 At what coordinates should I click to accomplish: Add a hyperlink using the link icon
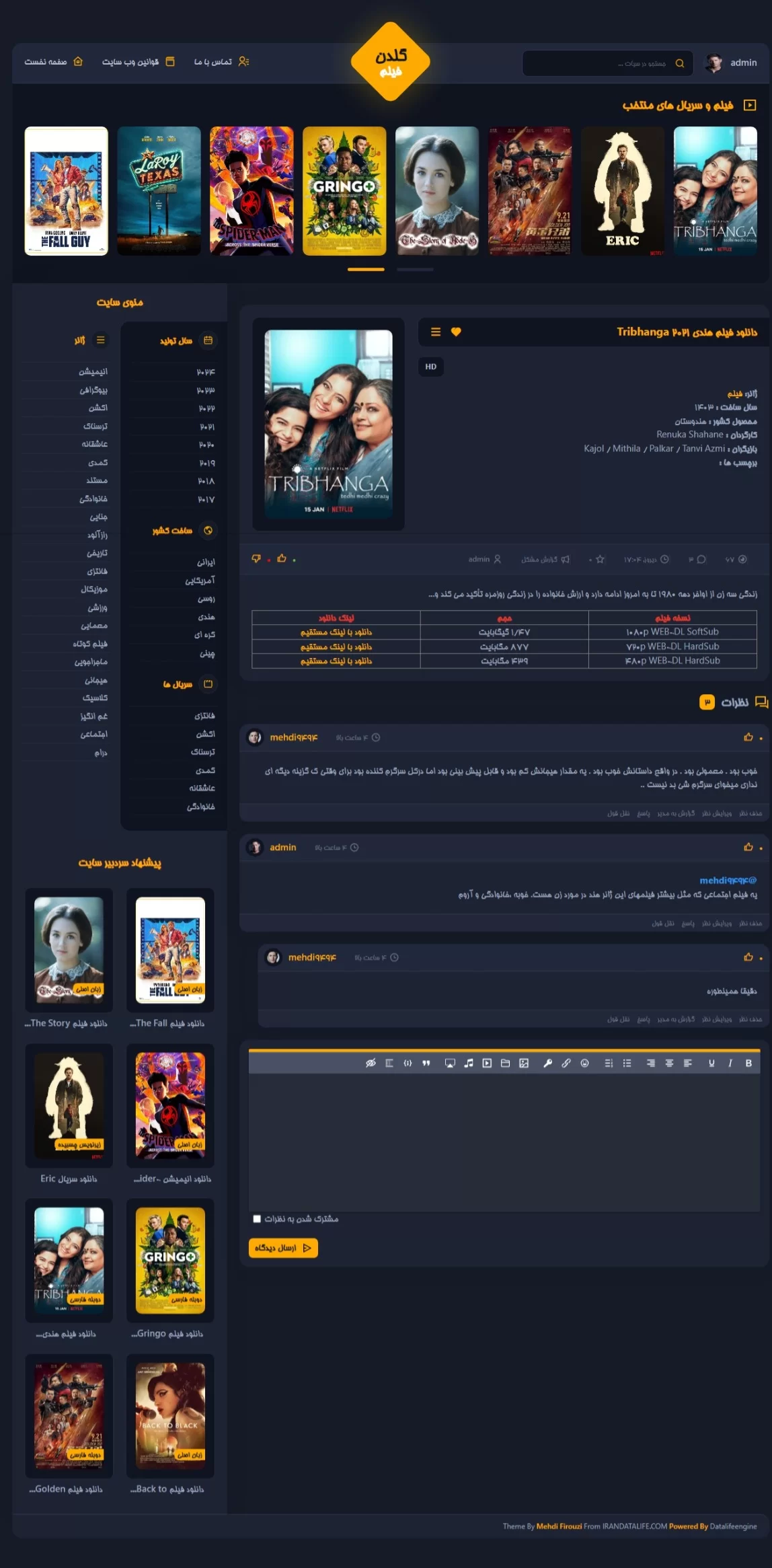pos(566,1063)
